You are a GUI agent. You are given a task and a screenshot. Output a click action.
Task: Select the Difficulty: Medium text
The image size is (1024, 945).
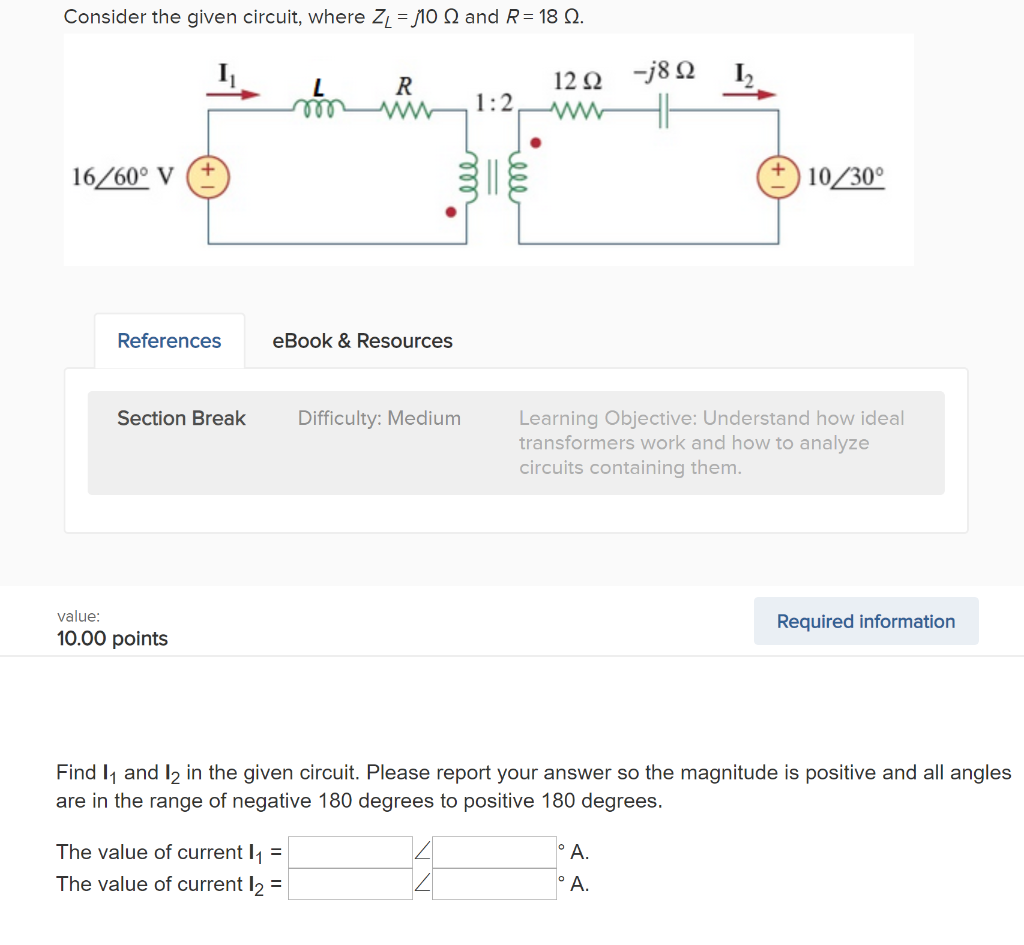[379, 418]
